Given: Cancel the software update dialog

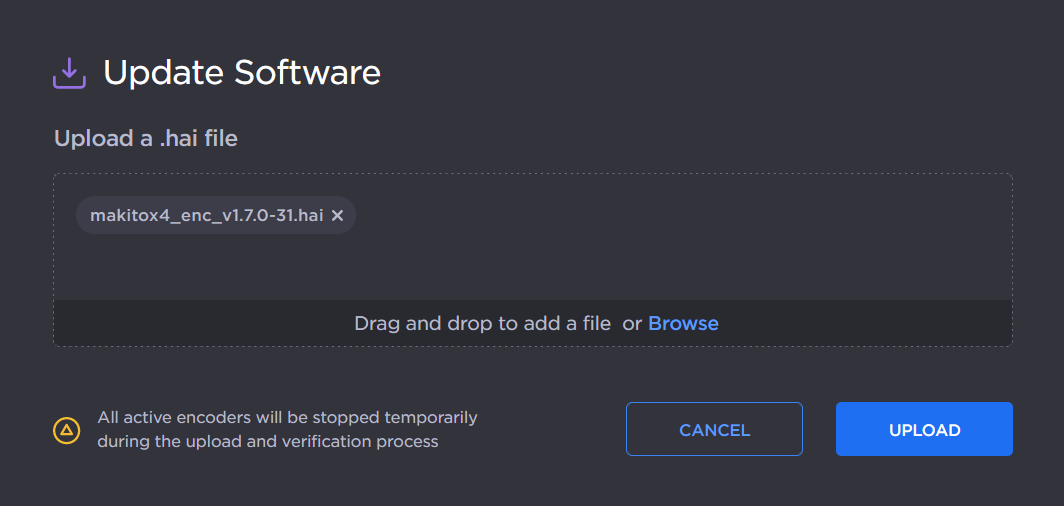Looking at the screenshot, I should [714, 430].
